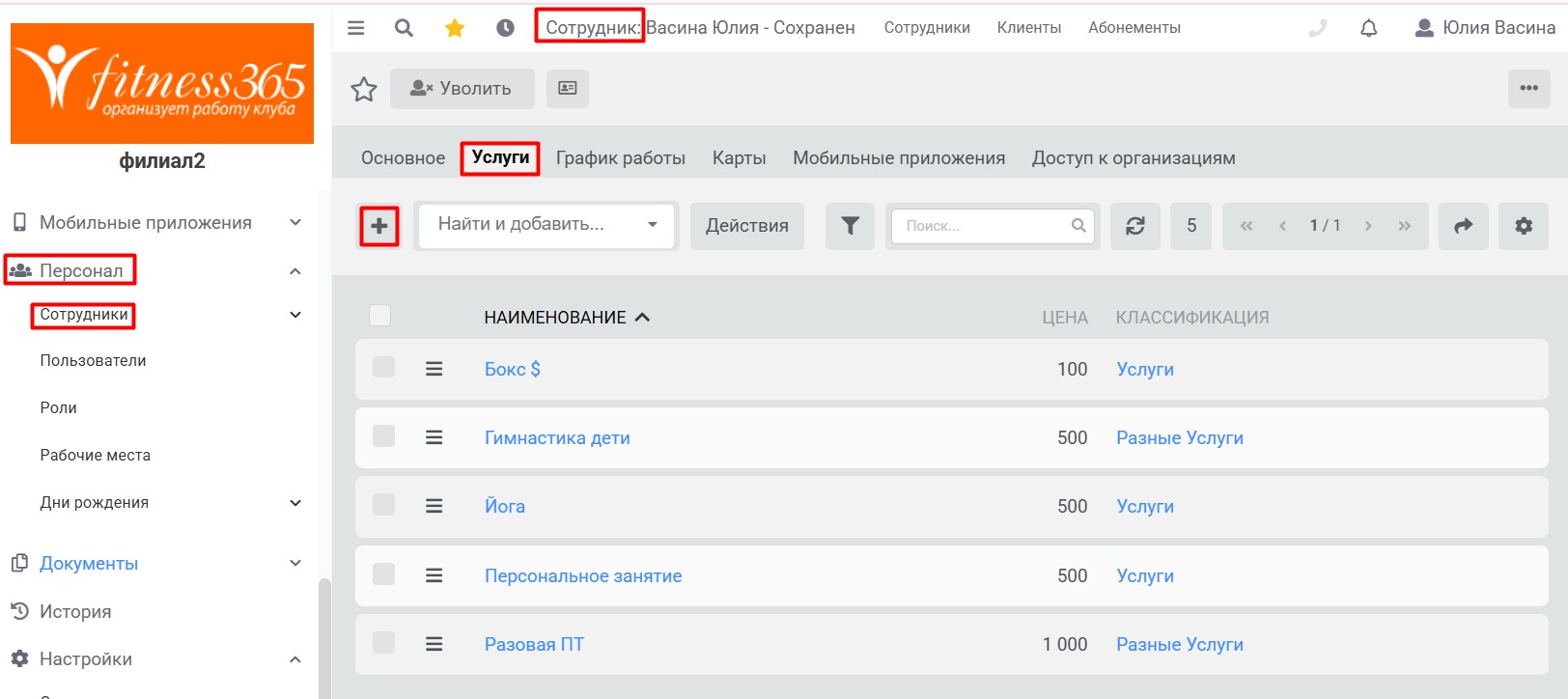Image resolution: width=1568 pixels, height=699 pixels.
Task: Add a new service with the plus button
Action: coord(379,226)
